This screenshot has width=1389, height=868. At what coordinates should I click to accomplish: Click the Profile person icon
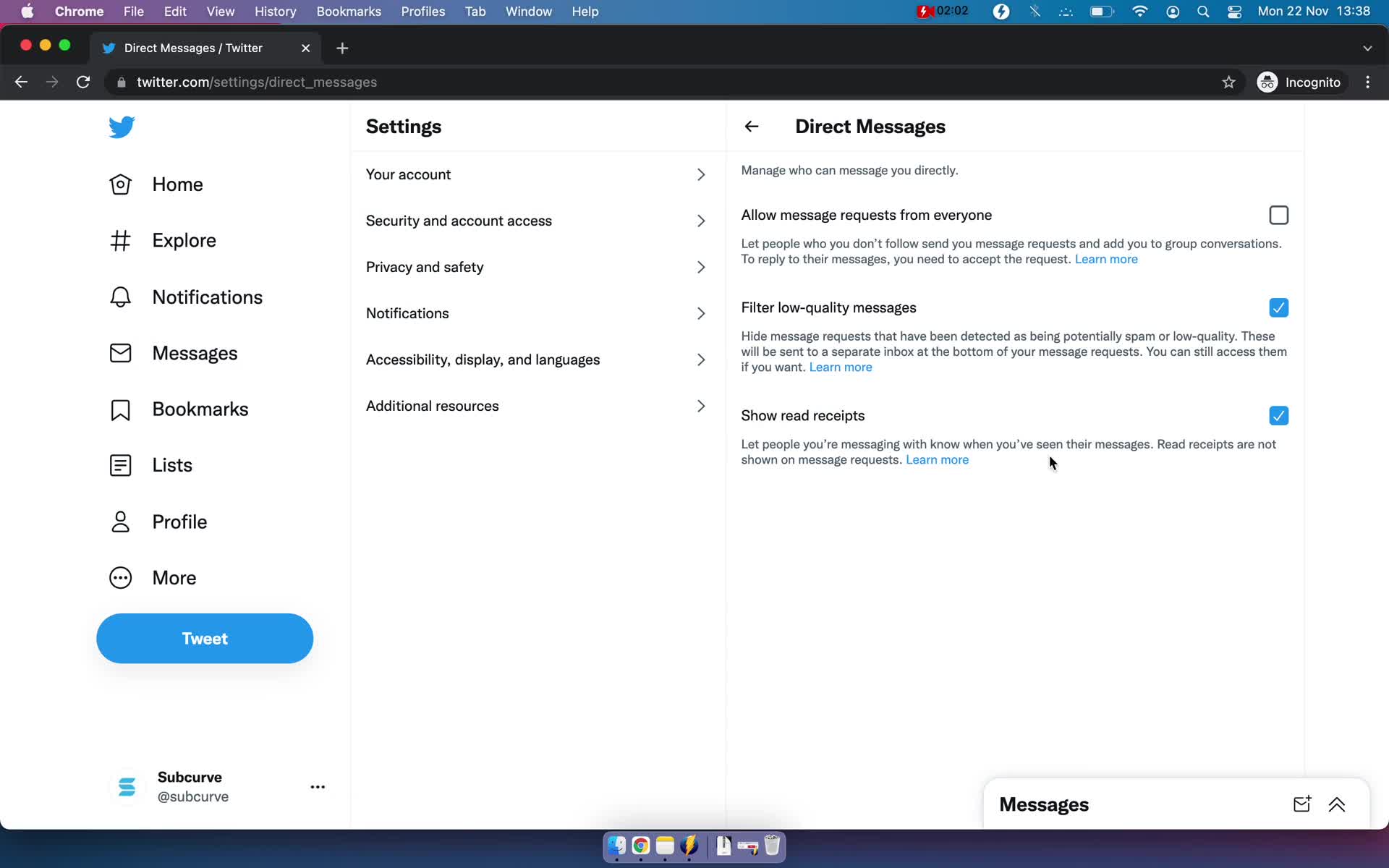click(x=120, y=521)
